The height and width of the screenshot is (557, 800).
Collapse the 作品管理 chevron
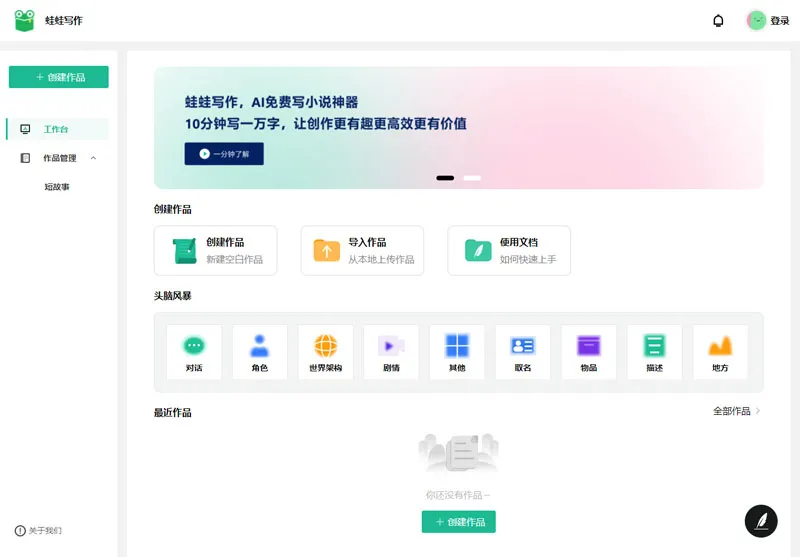pos(93,158)
